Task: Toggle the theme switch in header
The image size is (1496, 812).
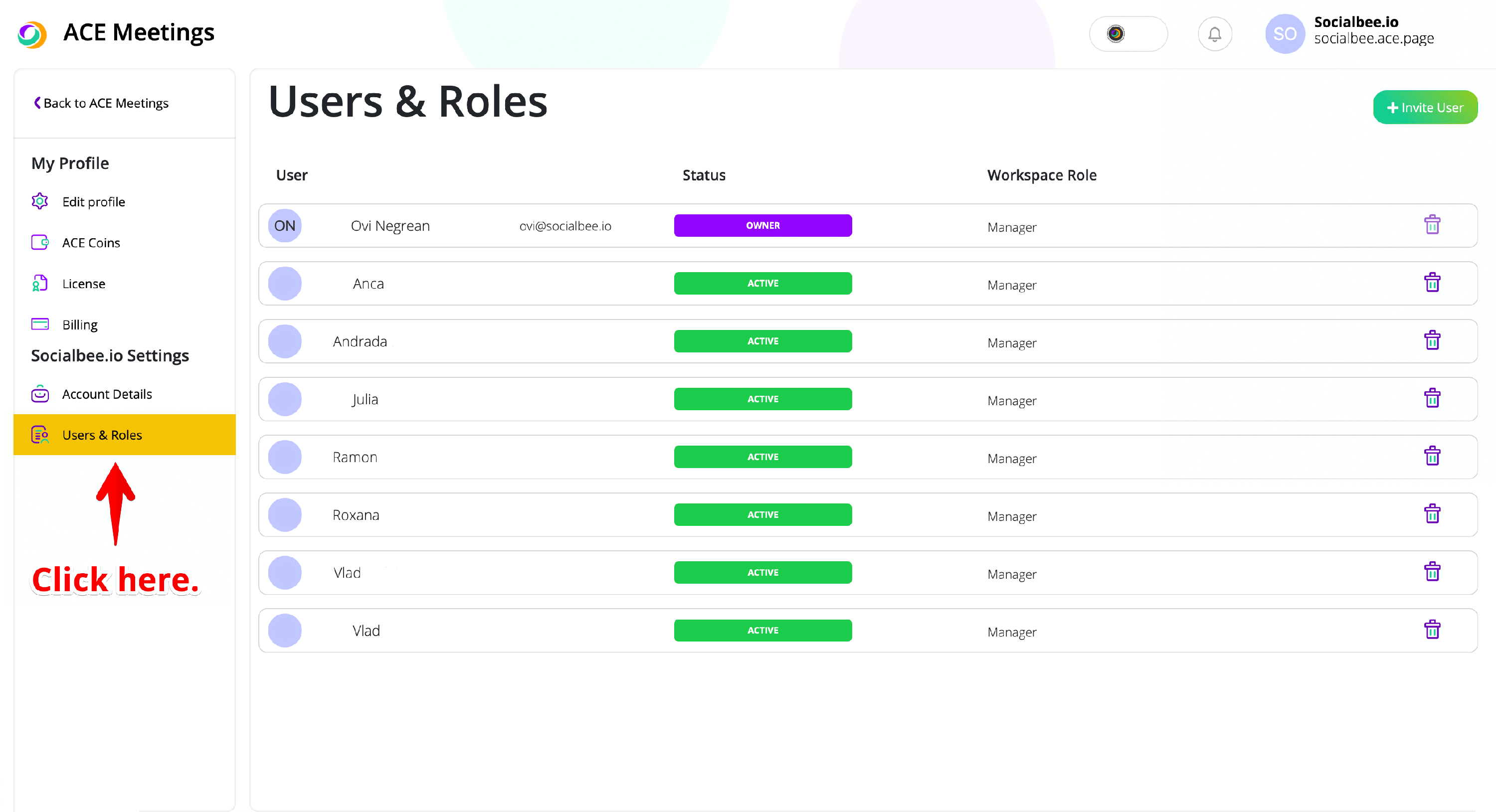Action: click(1128, 34)
